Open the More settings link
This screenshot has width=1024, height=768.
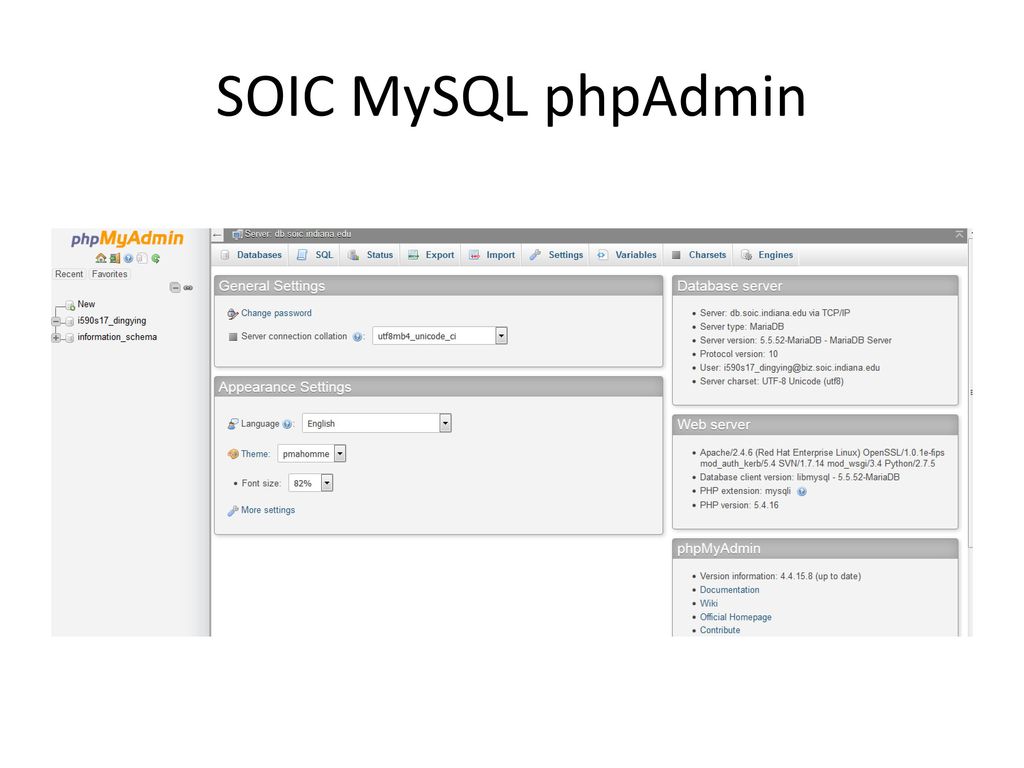[x=267, y=510]
